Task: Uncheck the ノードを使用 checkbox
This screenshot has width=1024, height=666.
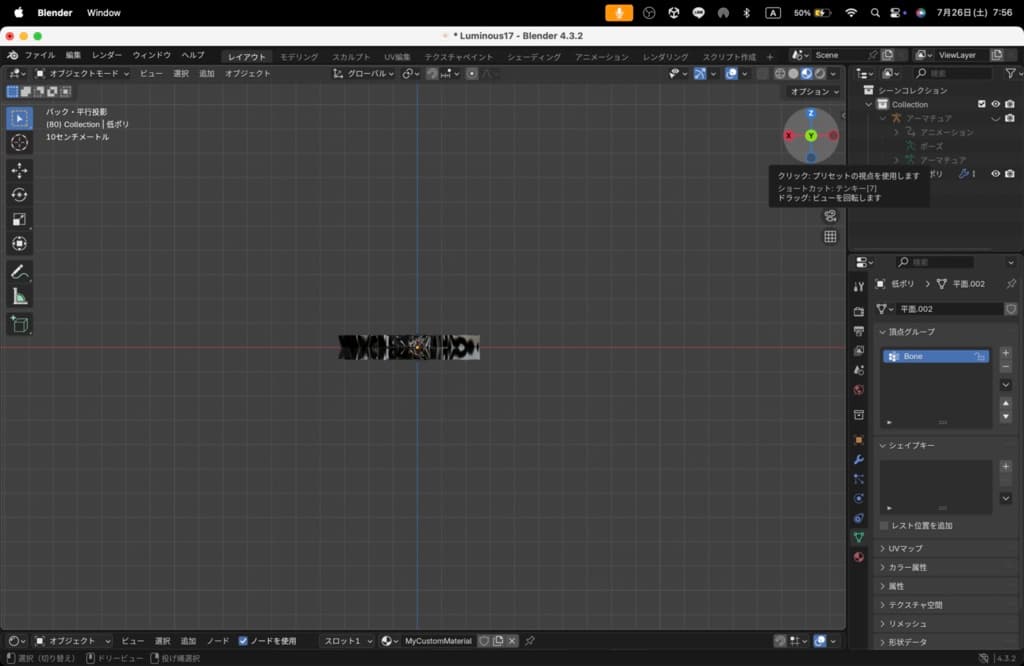Action: (243, 641)
